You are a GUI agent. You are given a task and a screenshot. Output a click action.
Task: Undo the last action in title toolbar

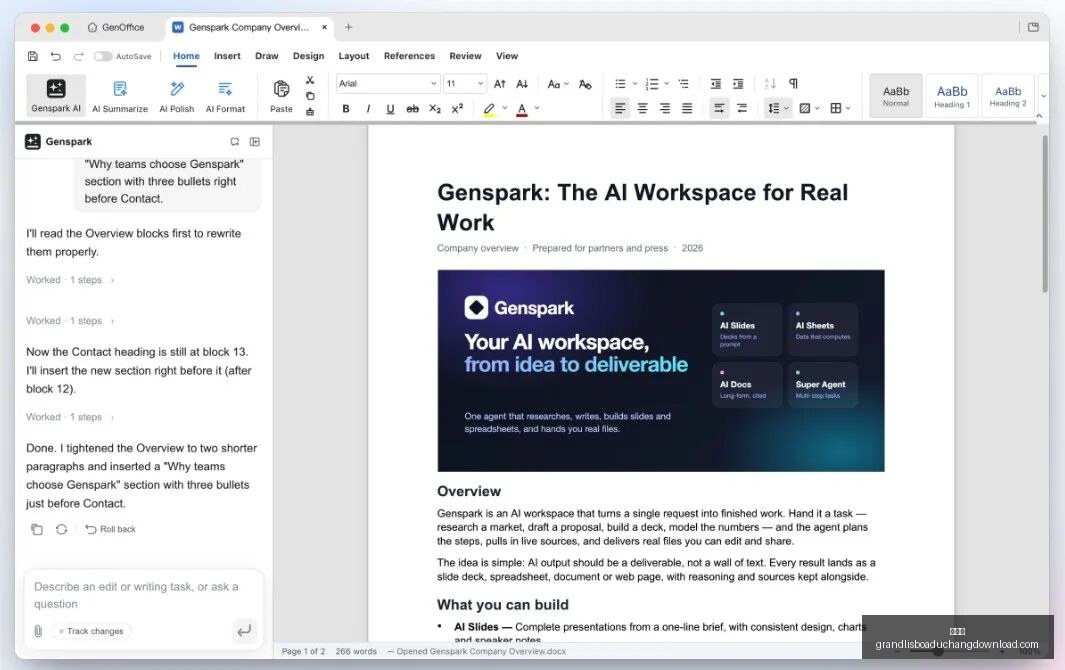[56, 56]
